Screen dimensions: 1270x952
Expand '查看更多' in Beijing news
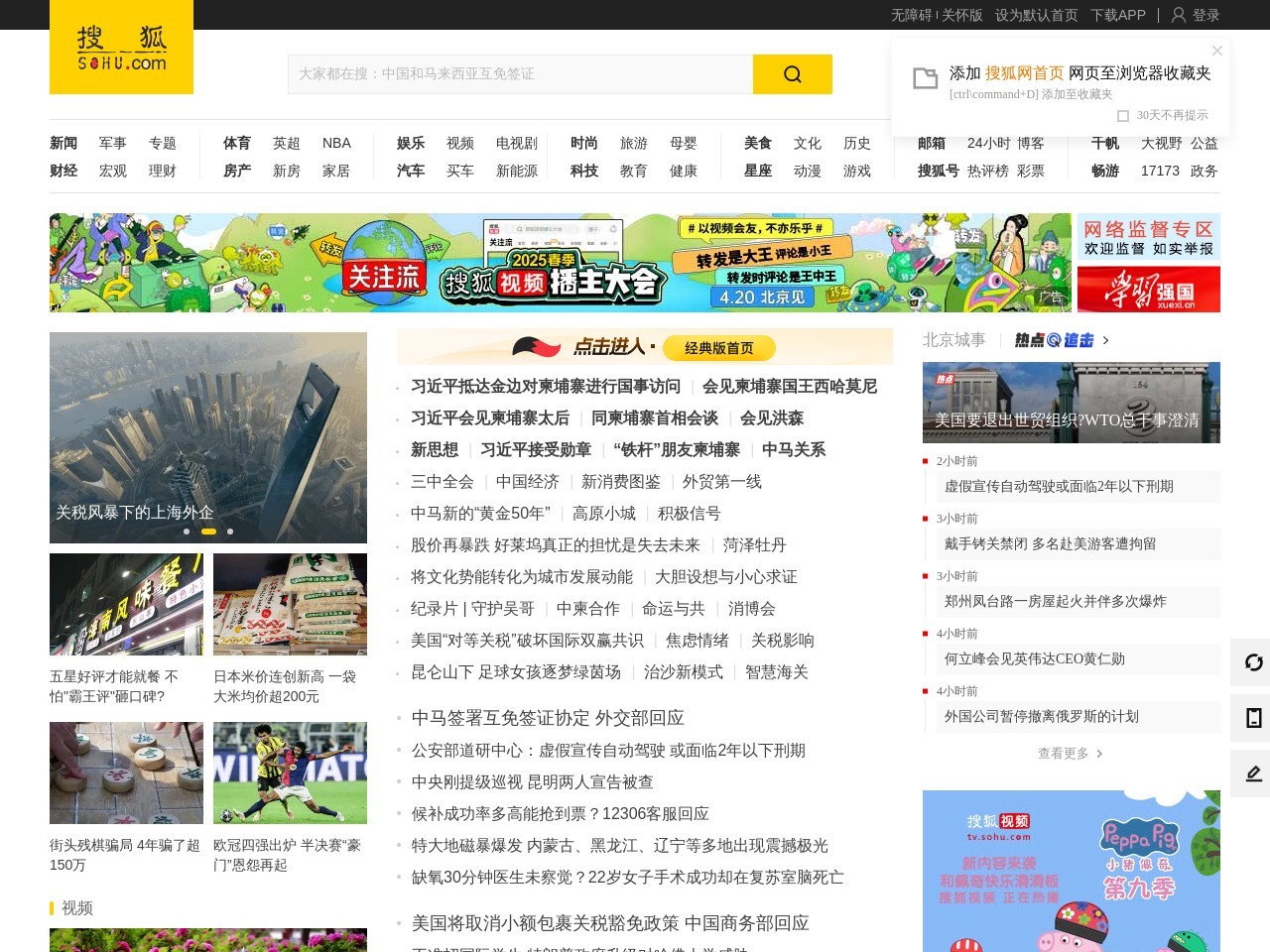(1071, 754)
